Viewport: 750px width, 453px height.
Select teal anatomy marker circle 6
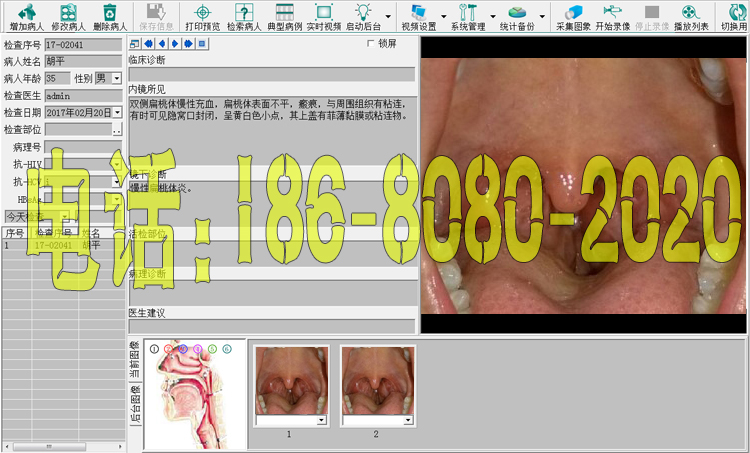tap(227, 349)
